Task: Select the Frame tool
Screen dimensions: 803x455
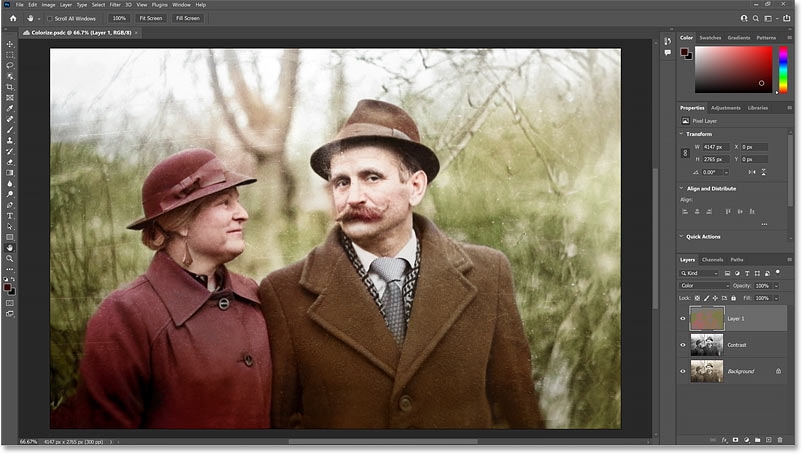Action: 10,98
